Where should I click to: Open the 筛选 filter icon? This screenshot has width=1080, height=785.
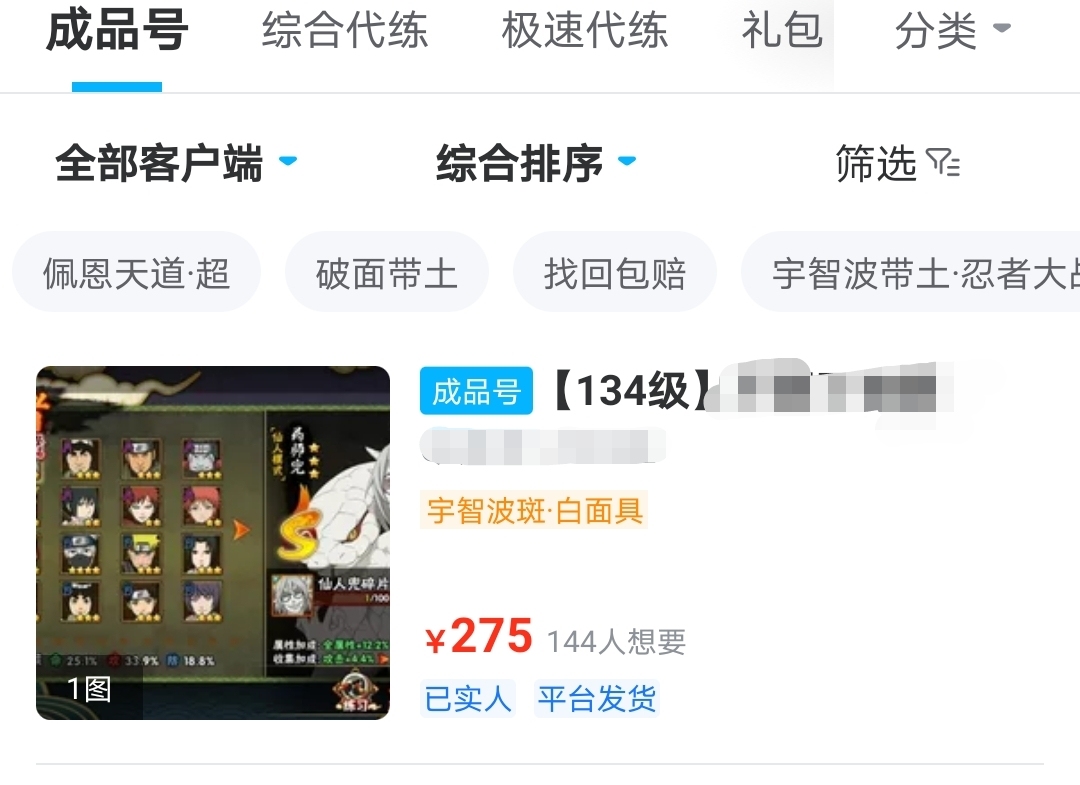coord(943,163)
